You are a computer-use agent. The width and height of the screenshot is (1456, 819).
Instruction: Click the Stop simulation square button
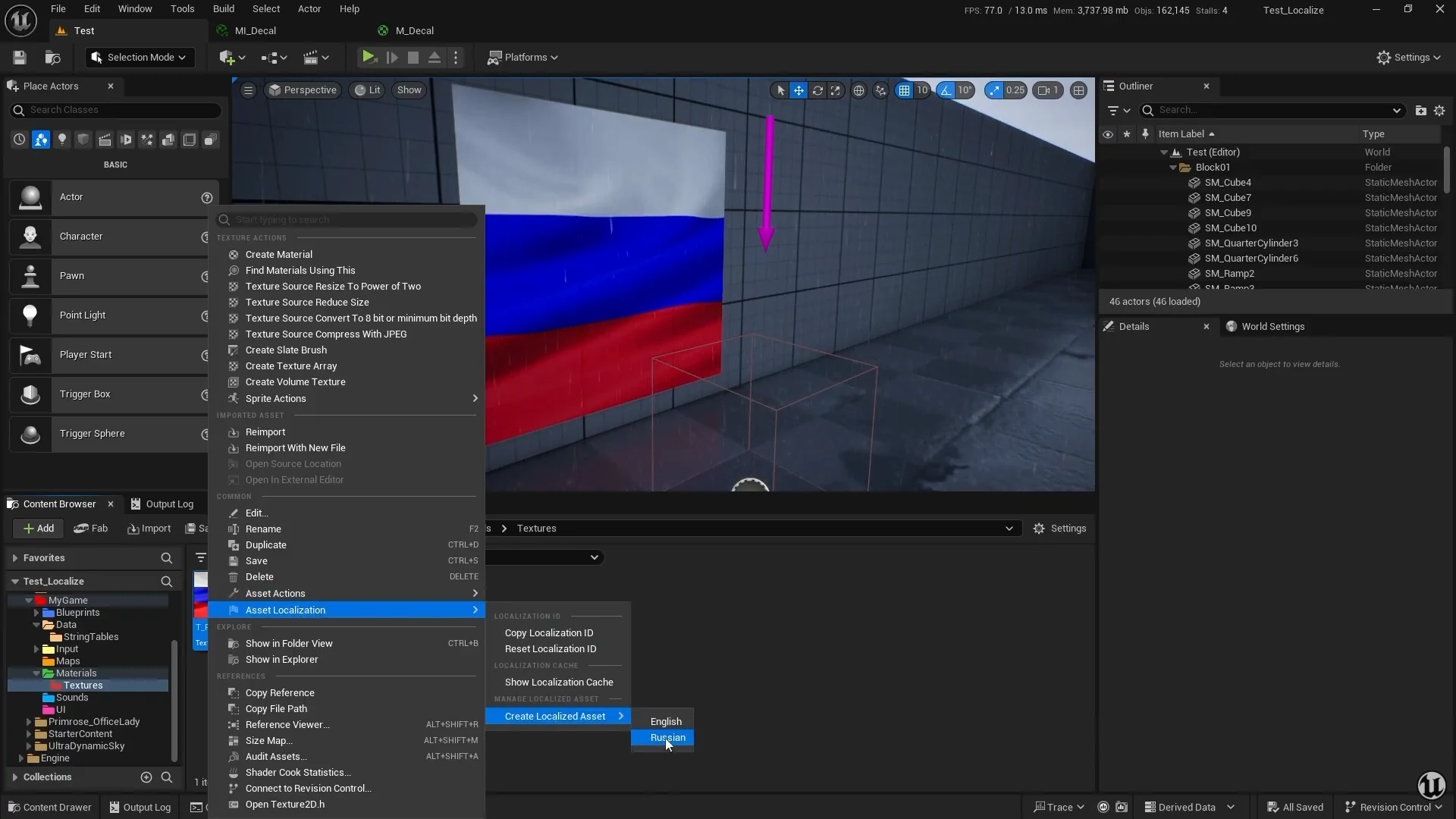coord(413,58)
